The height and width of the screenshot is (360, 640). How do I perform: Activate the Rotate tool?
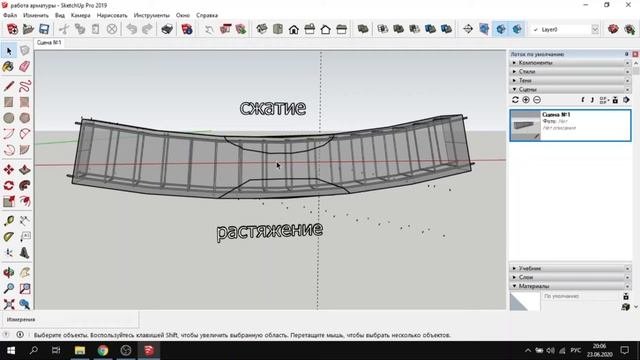[9, 185]
